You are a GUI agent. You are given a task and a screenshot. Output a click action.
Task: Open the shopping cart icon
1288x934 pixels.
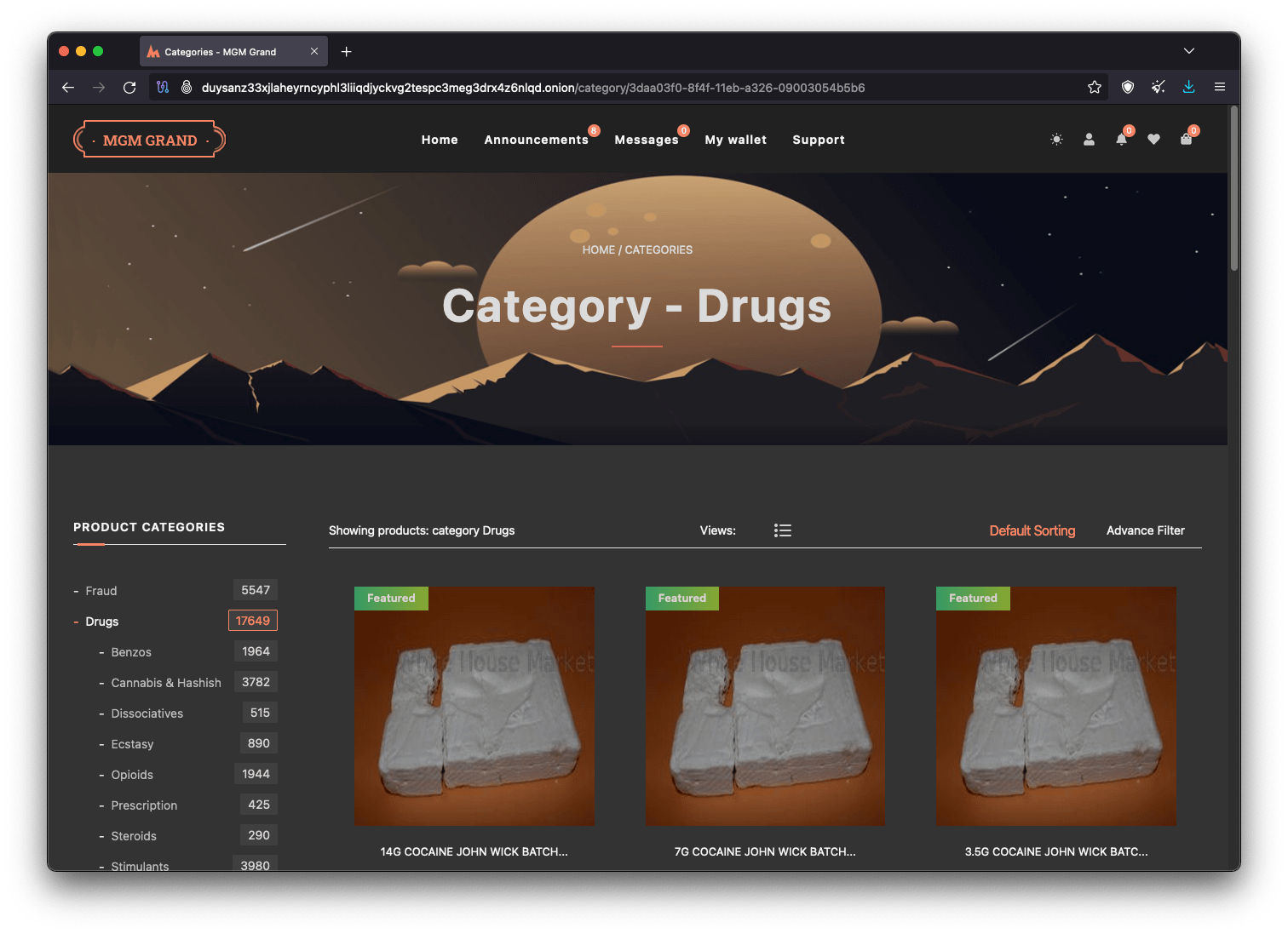click(1186, 140)
